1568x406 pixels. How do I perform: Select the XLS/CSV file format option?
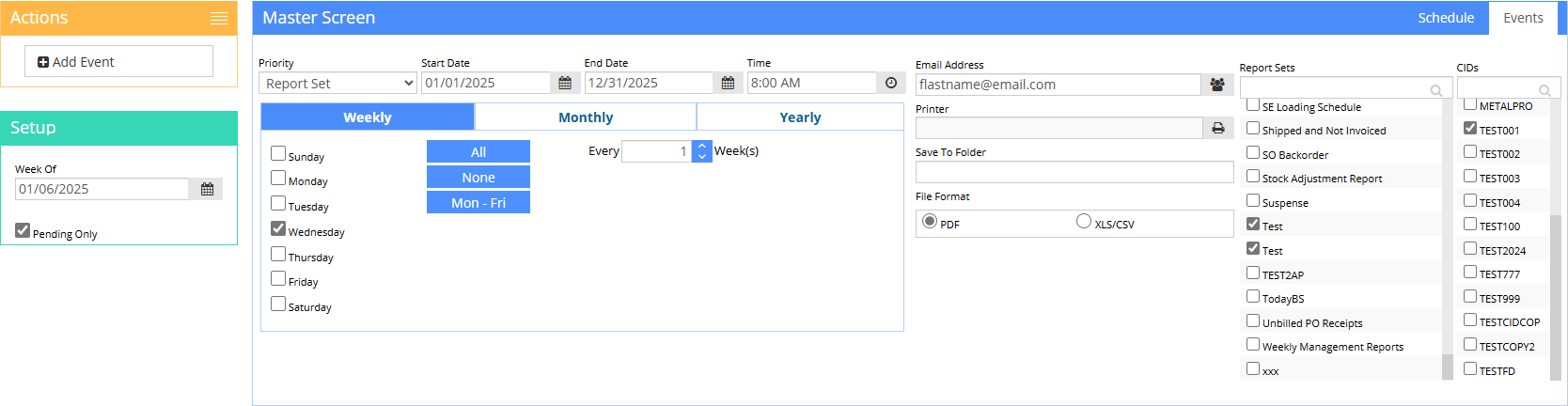[1084, 221]
